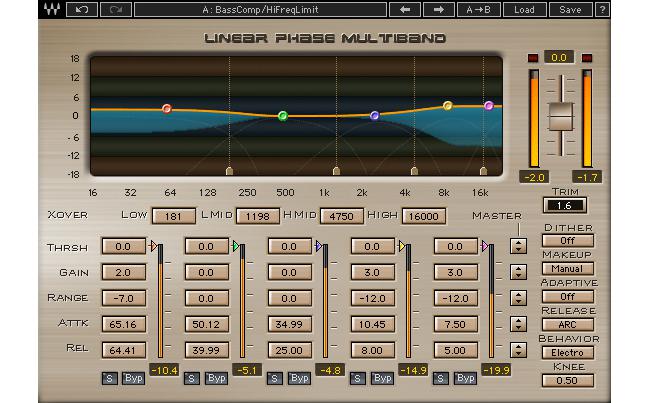Click the red band marker on graph
Screen dimensions: 650x403
(x=167, y=108)
